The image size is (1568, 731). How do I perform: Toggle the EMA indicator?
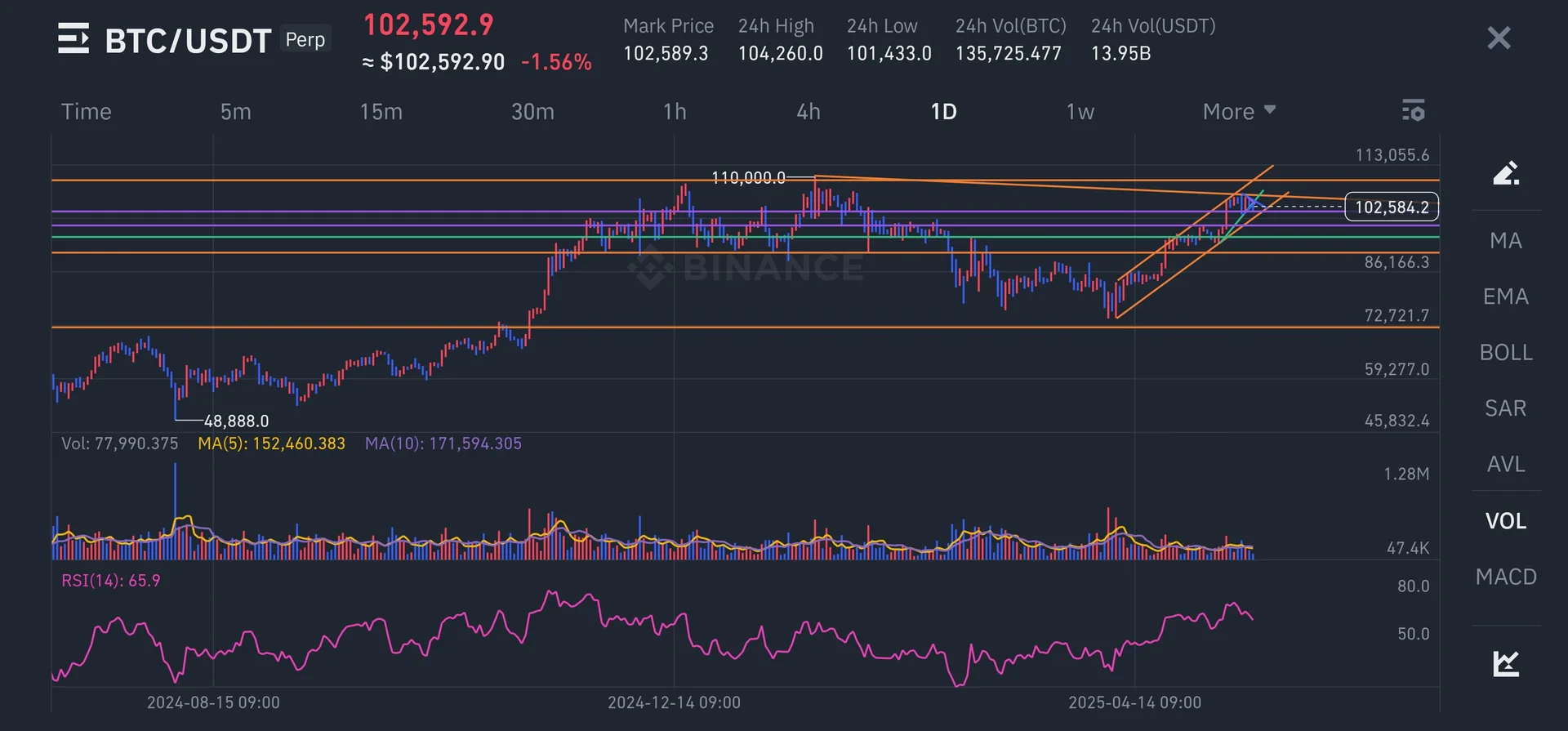(x=1506, y=296)
